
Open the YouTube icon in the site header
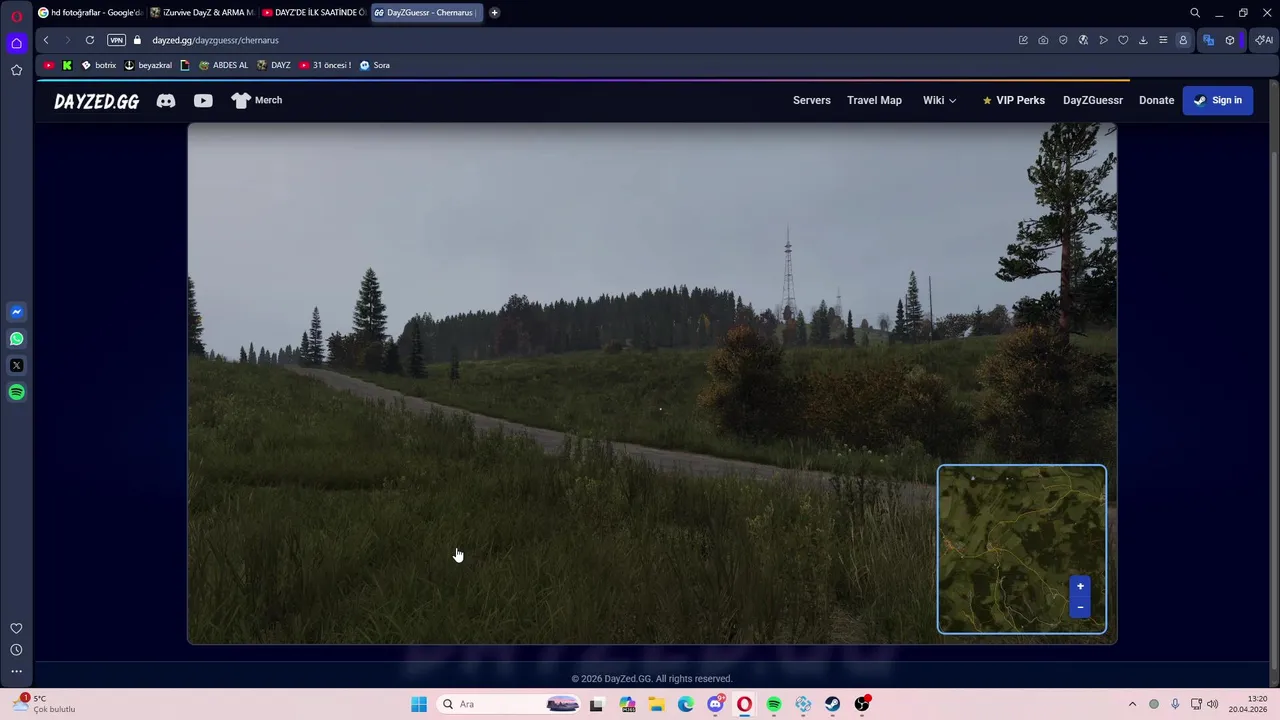pyautogui.click(x=203, y=100)
